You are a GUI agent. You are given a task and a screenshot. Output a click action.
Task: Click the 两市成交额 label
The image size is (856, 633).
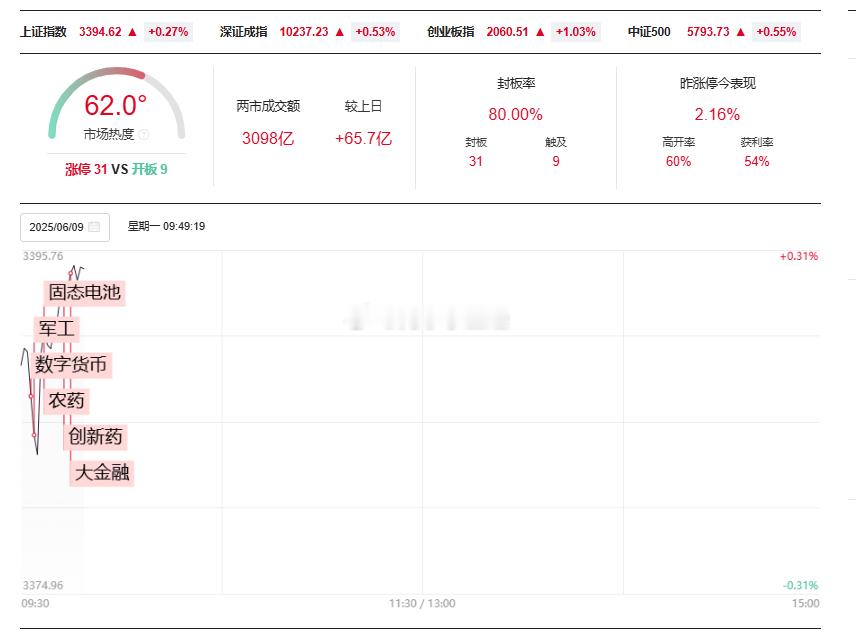[268, 106]
